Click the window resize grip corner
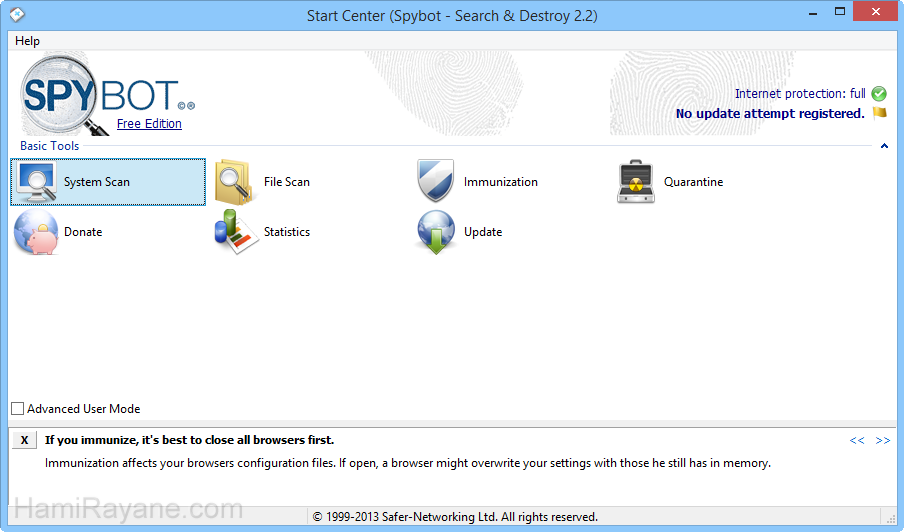 [891, 518]
